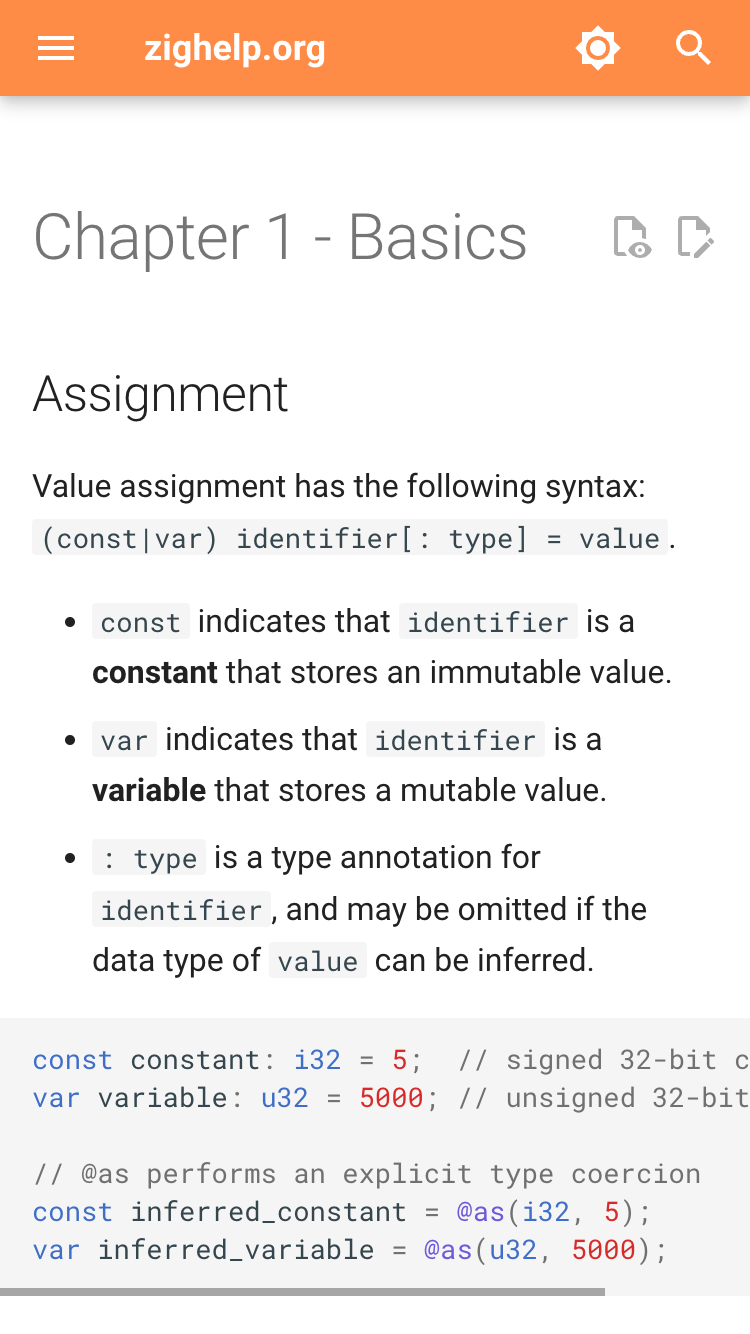Click the zighelp.org site title
Screen dimensions: 750x1334
pyautogui.click(x=235, y=48)
